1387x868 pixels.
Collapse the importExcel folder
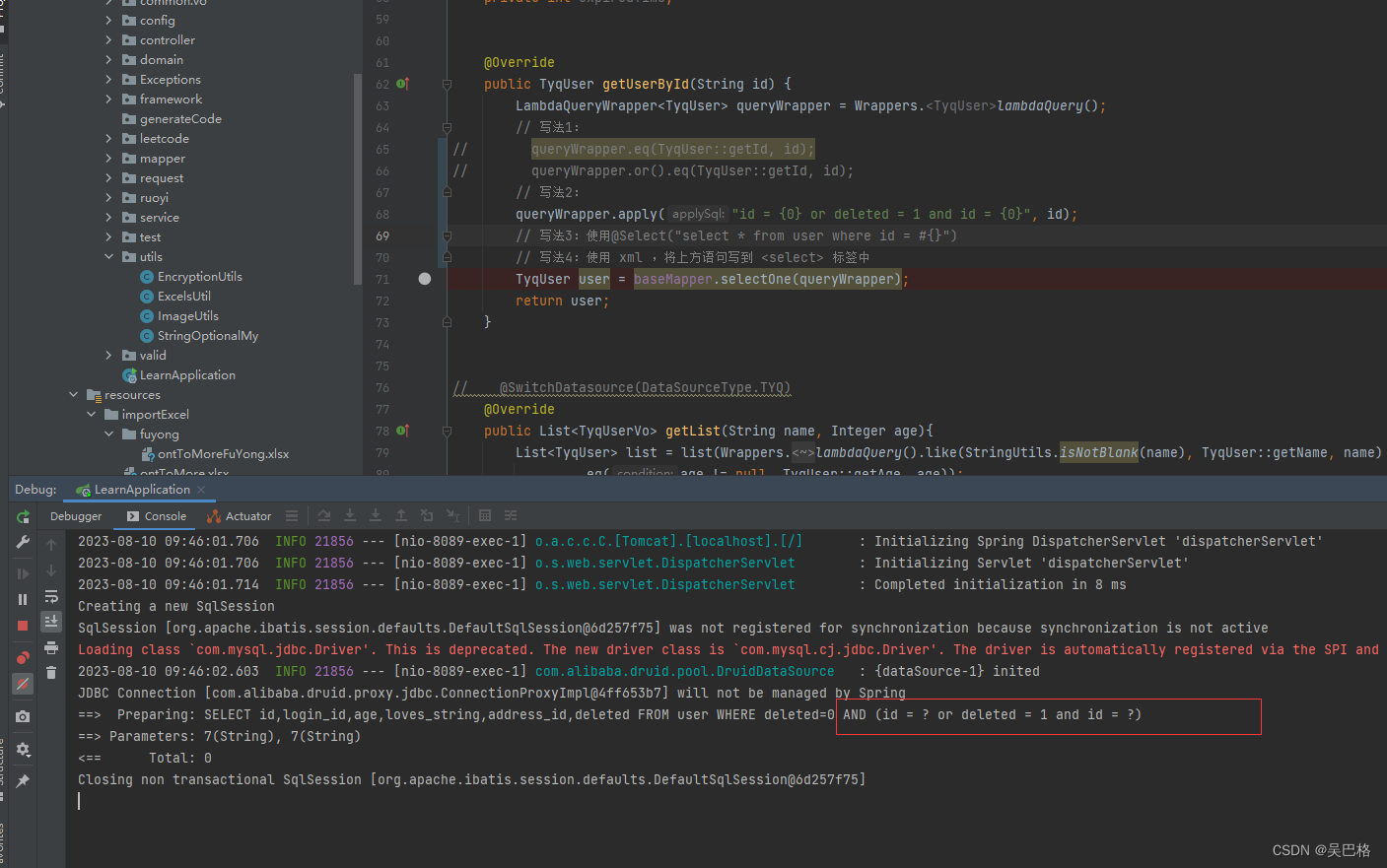point(91,415)
